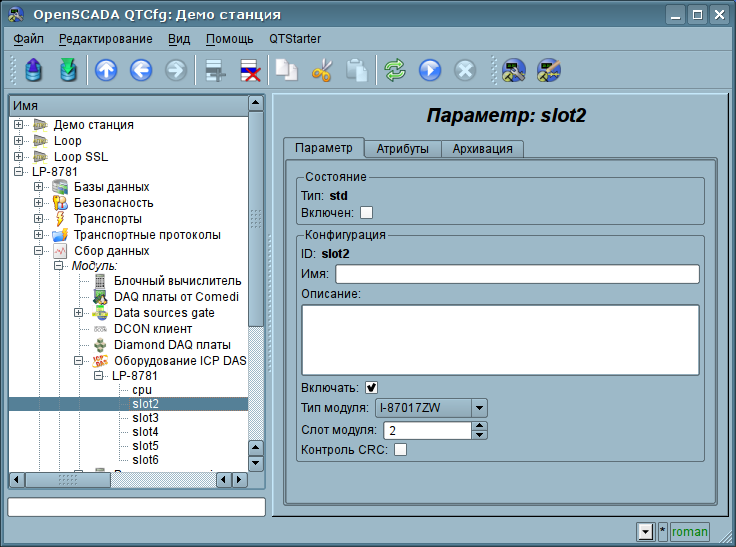
Task: Select slot4 in the tree
Action: point(145,432)
